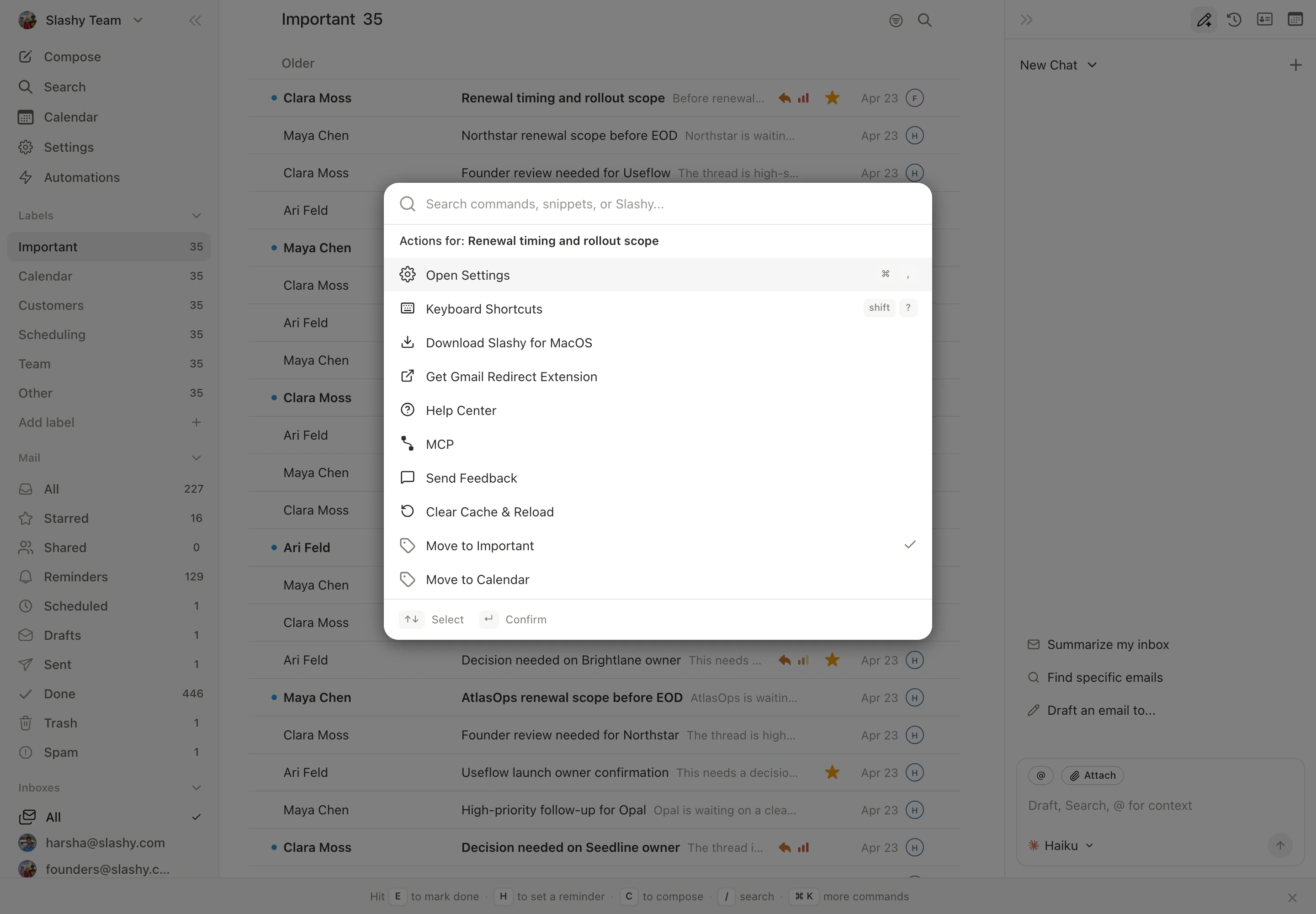
Task: Dismiss the bottom shortcut hints bar
Action: 1292,898
